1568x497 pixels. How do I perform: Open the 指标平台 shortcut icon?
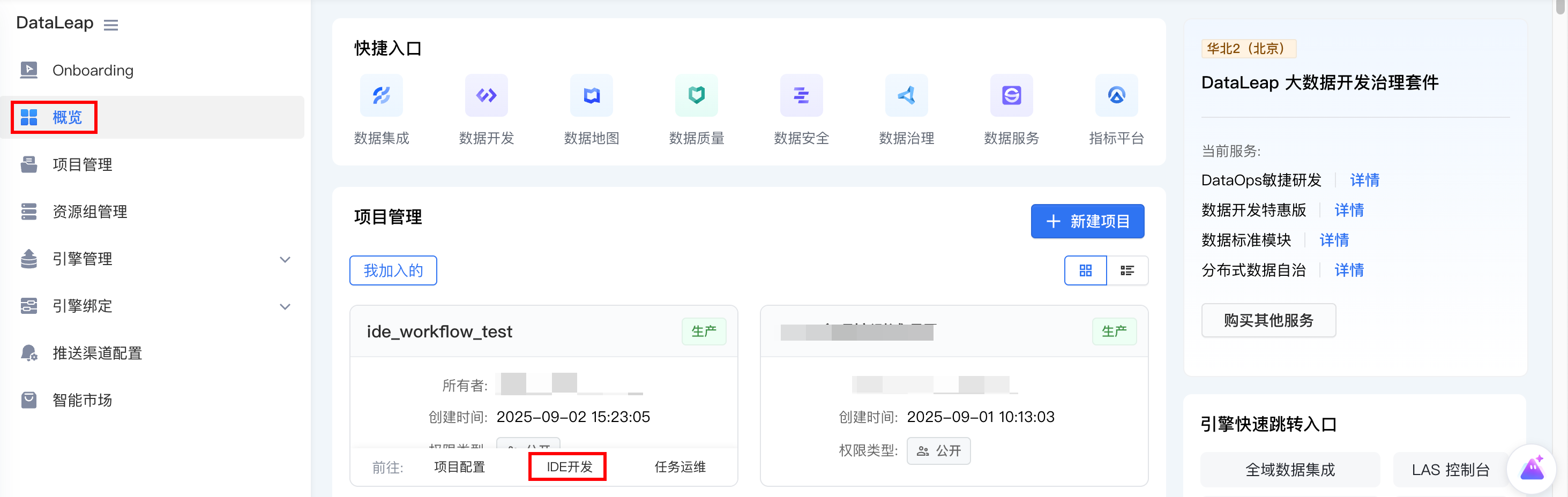(1116, 95)
